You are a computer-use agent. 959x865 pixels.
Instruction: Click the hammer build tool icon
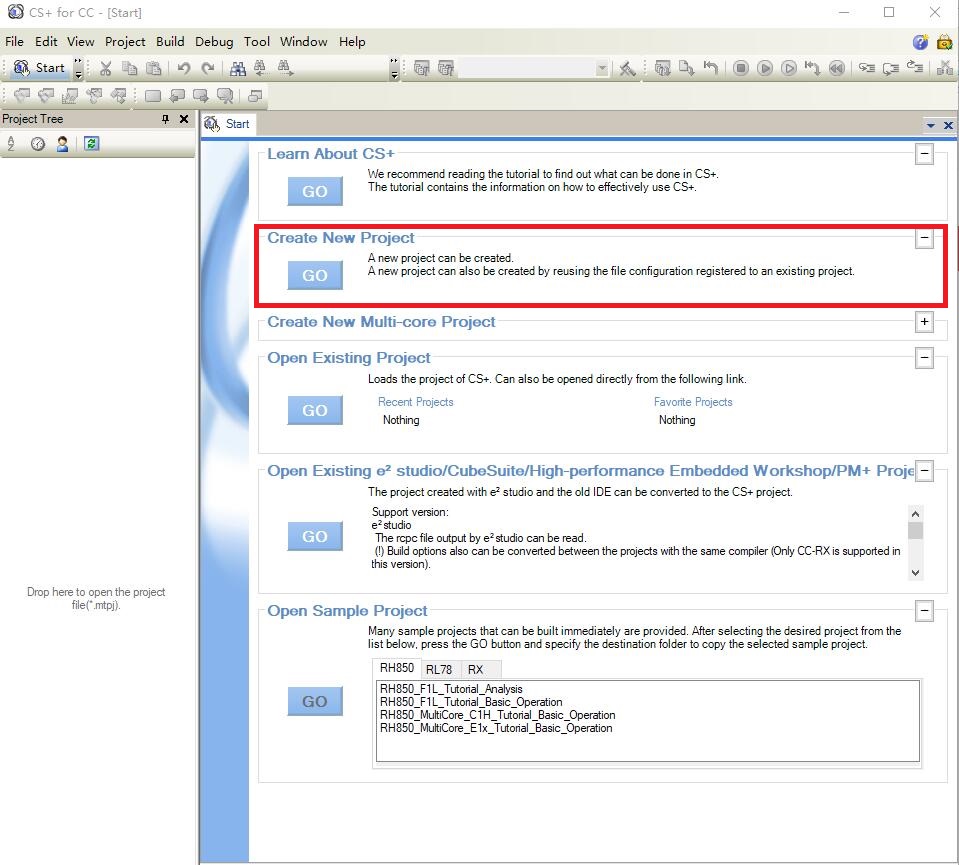(x=627, y=68)
